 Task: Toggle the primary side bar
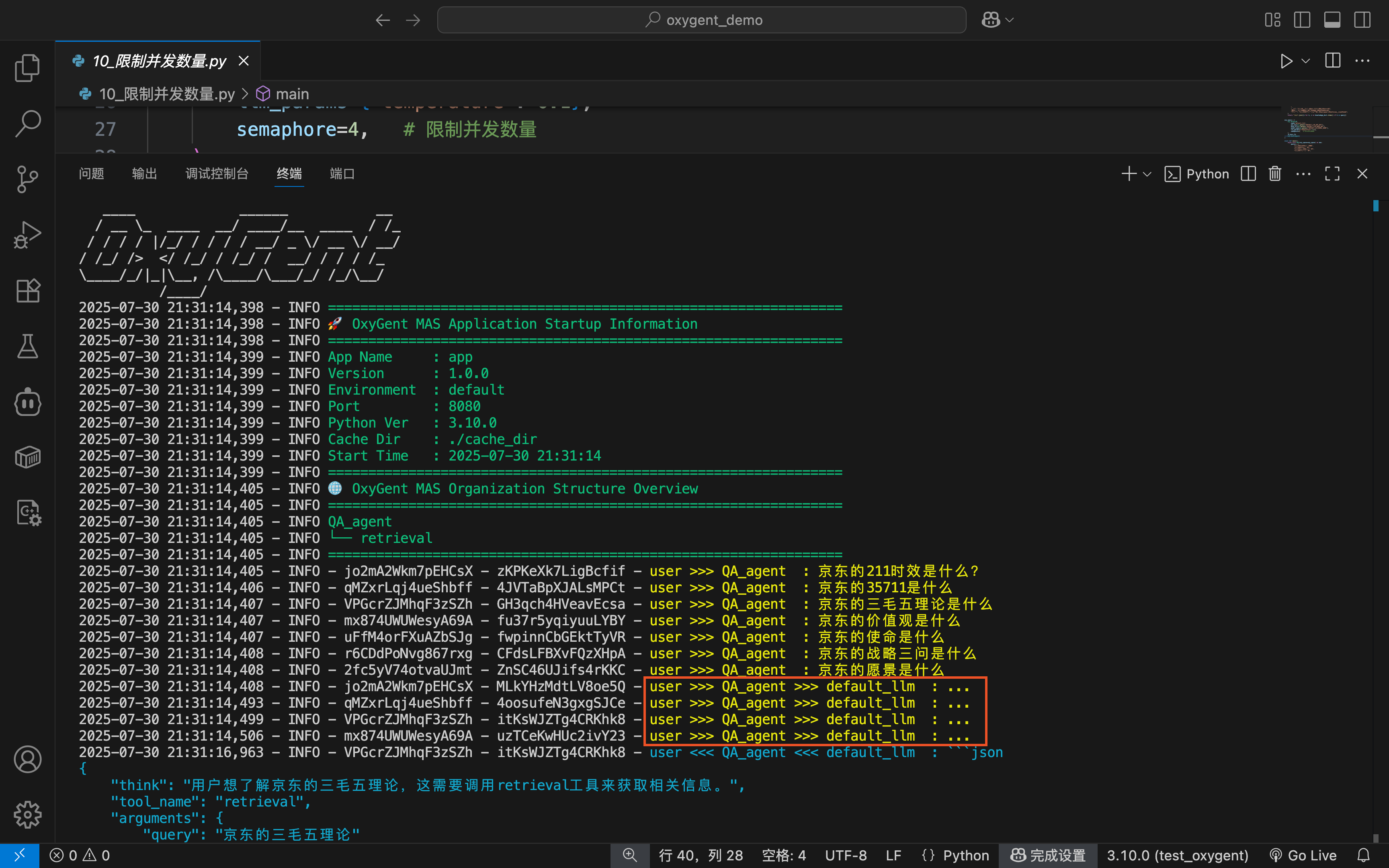(x=1302, y=20)
